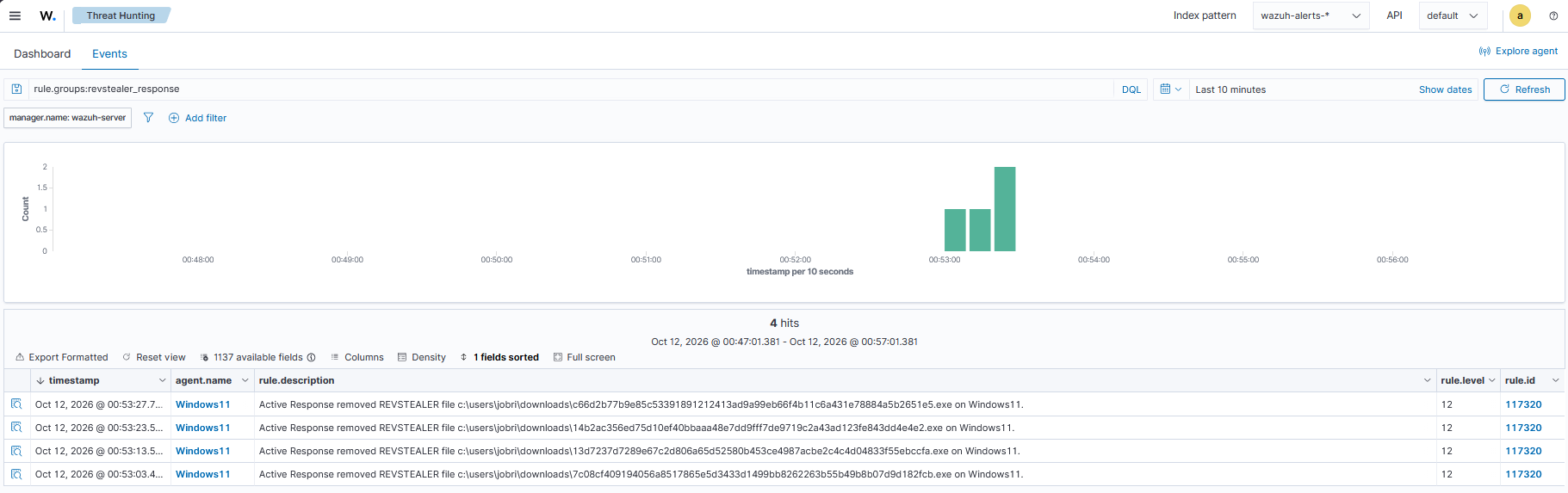The image size is (1568, 493).
Task: Click rule.level 12 in first row
Action: [1447, 404]
